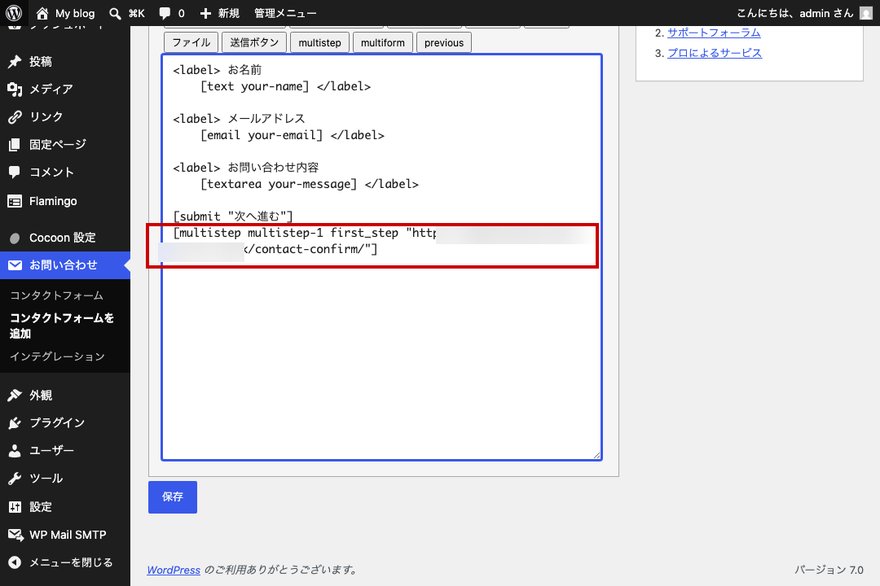This screenshot has width=880, height=586.
Task: Open Cocoon 設定 in the sidebar
Action: pyautogui.click(x=62, y=238)
